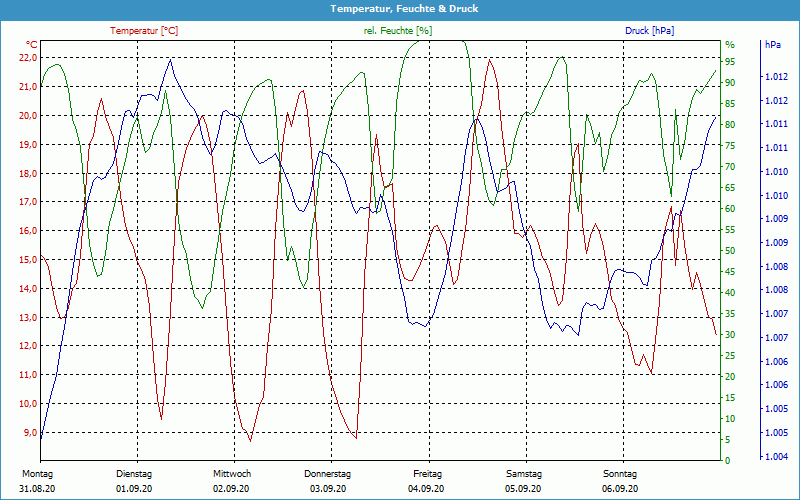Image resolution: width=800 pixels, height=500 pixels.
Task: Click the green '%' axis unit label
Action: point(730,45)
